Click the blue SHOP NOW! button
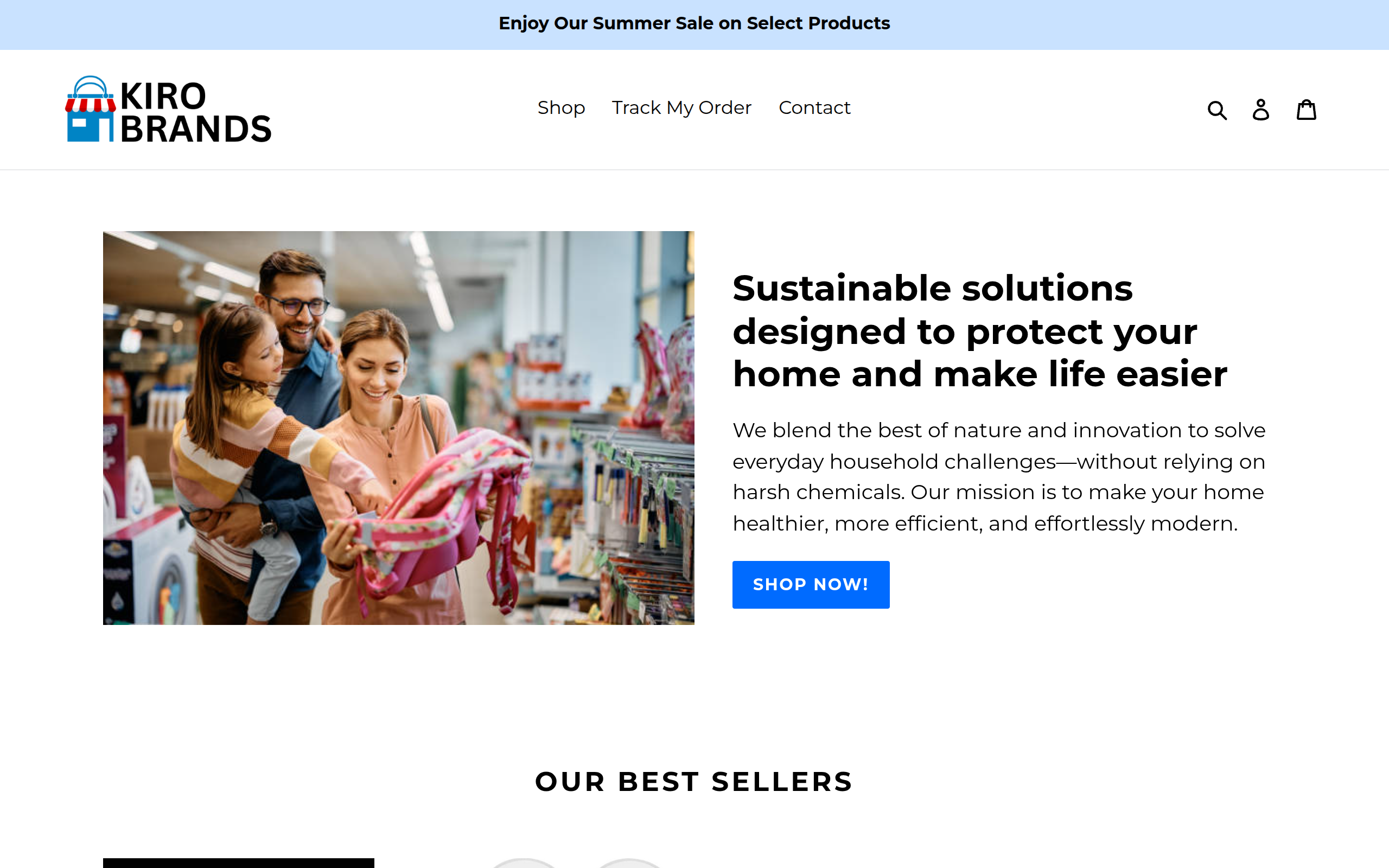The width and height of the screenshot is (1389, 868). 811,584
